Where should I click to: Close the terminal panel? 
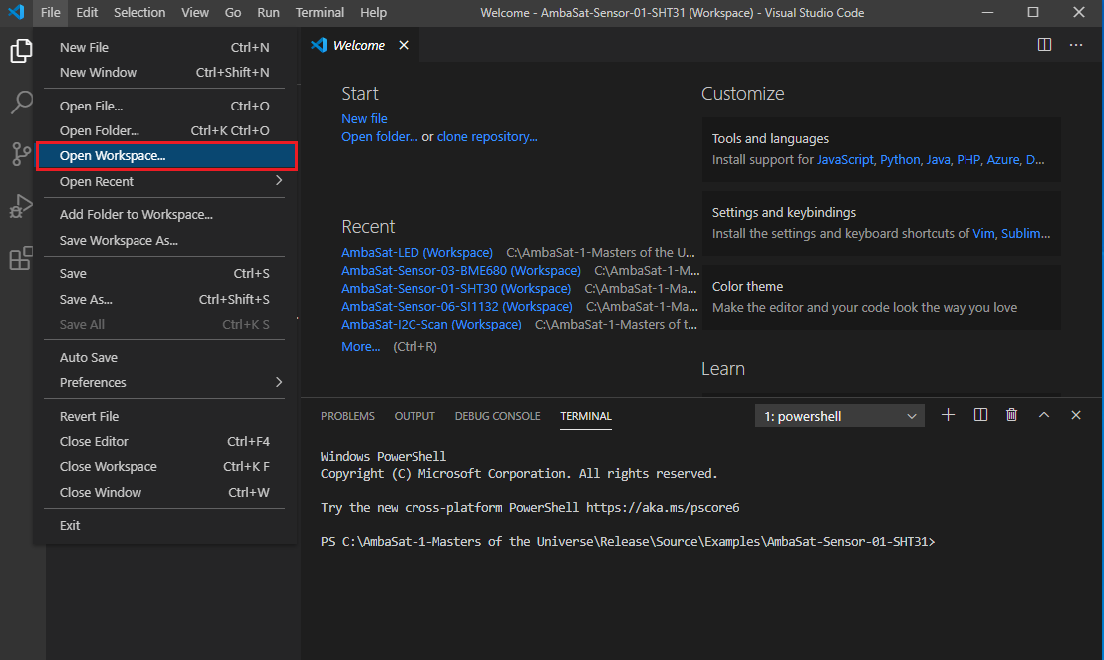[1076, 415]
